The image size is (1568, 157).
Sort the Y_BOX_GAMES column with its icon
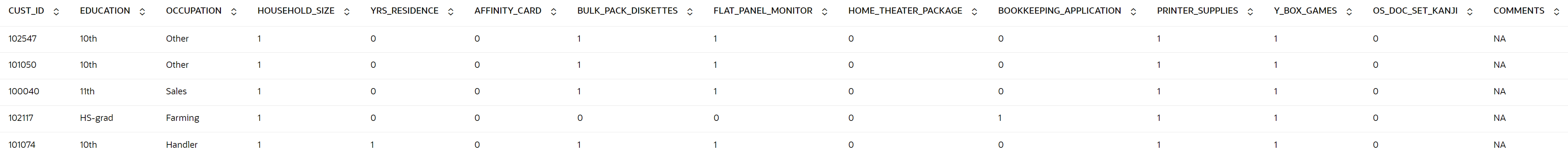point(1349,11)
